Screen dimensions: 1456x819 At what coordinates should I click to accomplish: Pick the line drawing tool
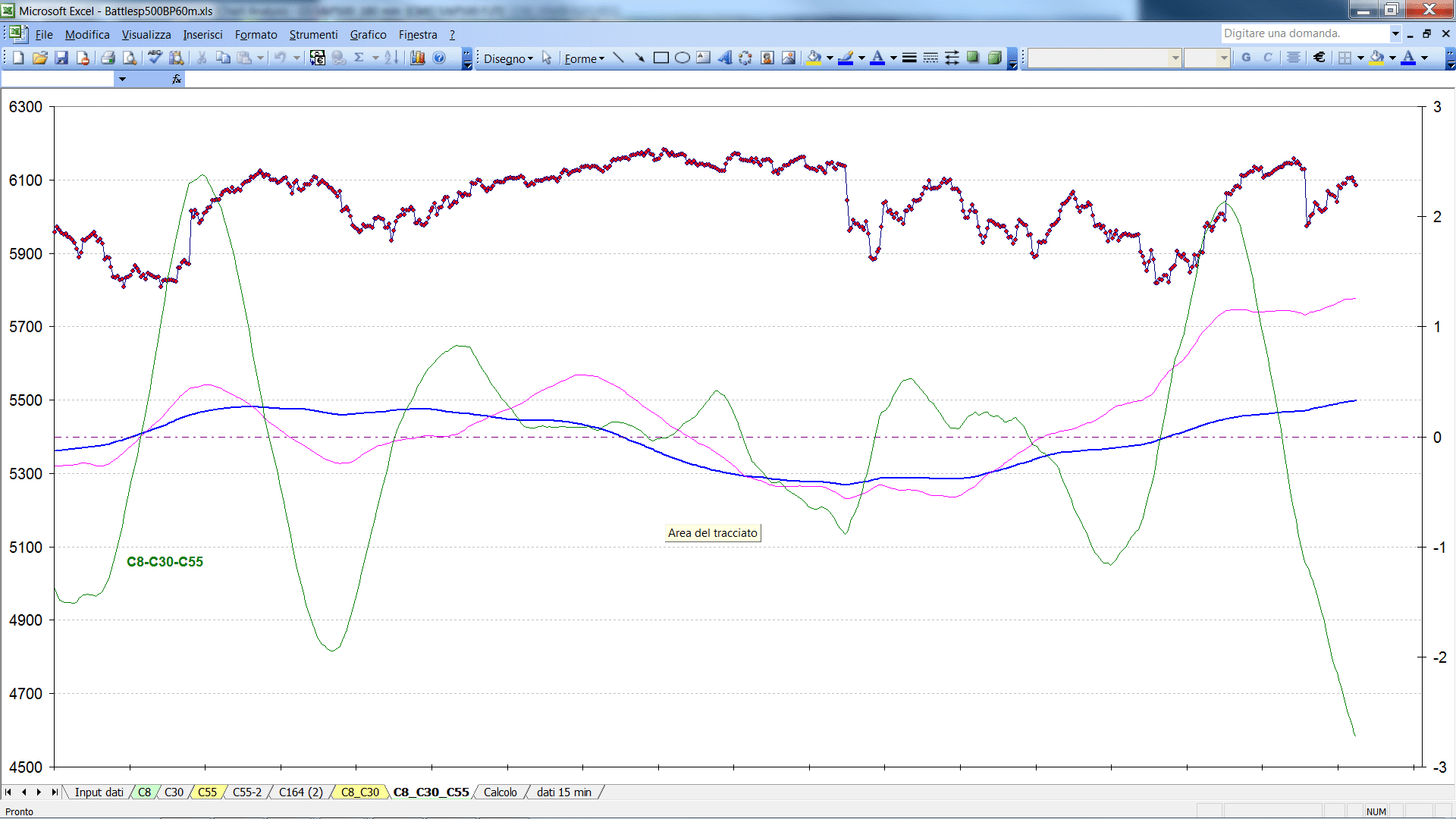tap(618, 58)
